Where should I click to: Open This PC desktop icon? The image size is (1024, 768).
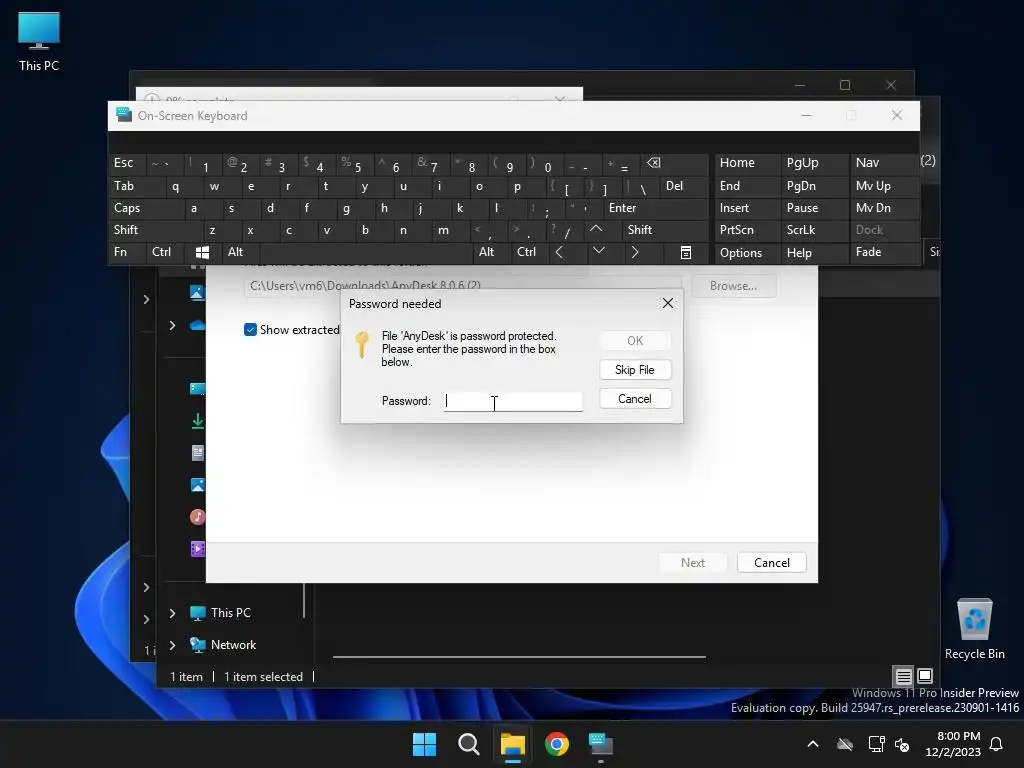(x=39, y=40)
